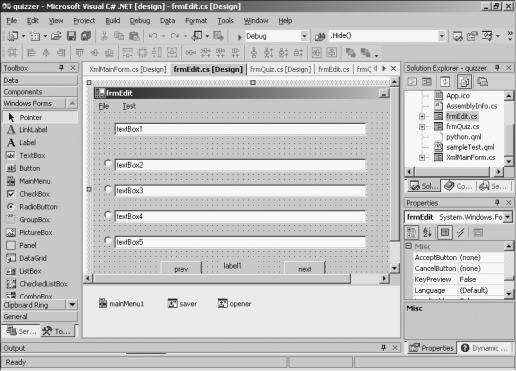This screenshot has height=371, width=516.
Task: Select radio button beside textBox3
Action: [x=107, y=189]
